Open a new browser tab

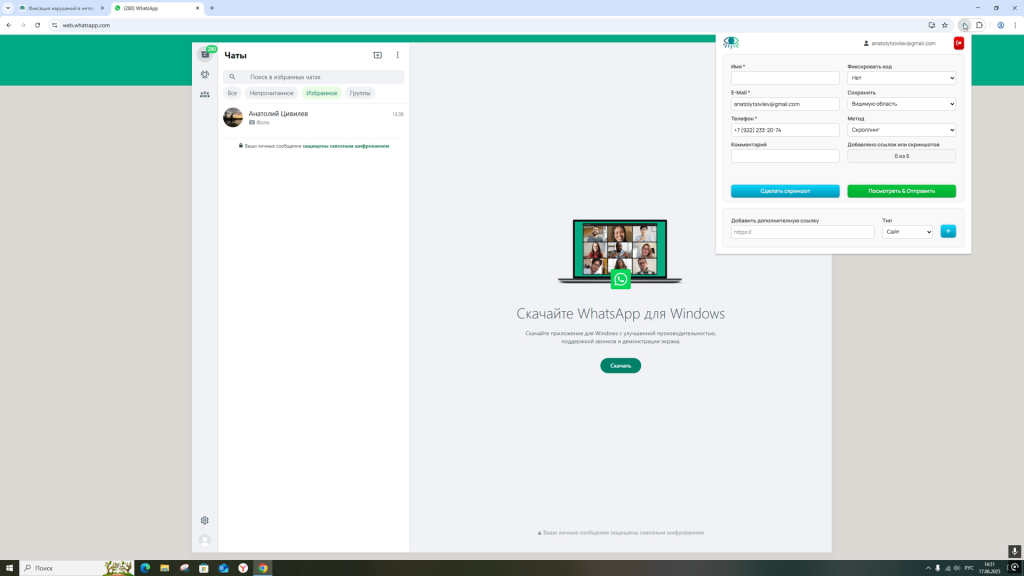click(212, 8)
